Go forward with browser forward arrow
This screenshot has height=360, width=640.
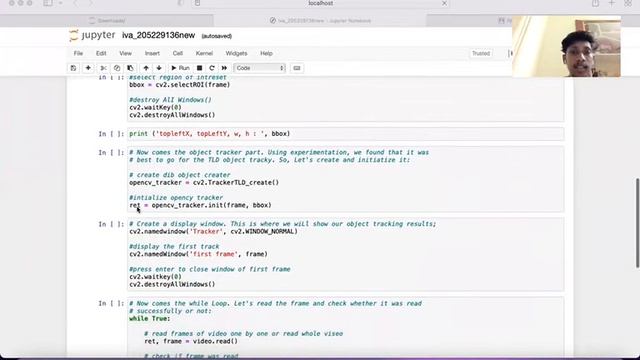90,3
